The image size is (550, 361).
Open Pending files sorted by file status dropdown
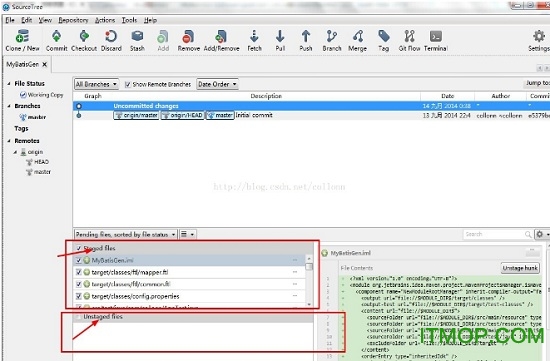(x=125, y=234)
